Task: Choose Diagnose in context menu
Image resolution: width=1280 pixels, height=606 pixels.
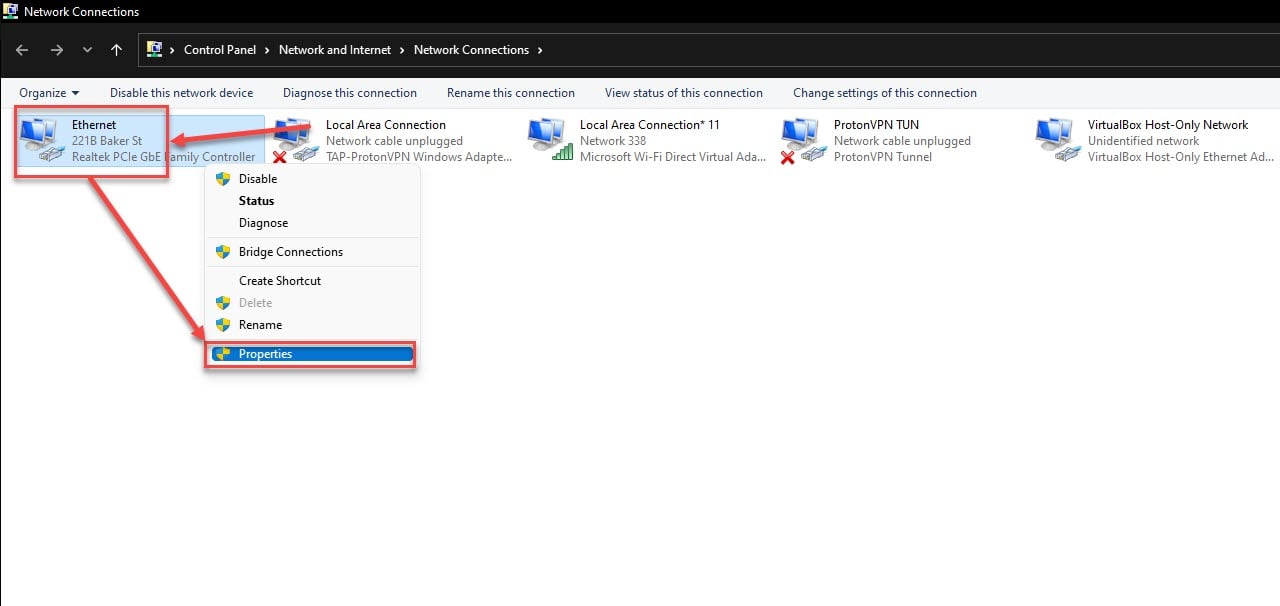Action: click(x=312, y=223)
